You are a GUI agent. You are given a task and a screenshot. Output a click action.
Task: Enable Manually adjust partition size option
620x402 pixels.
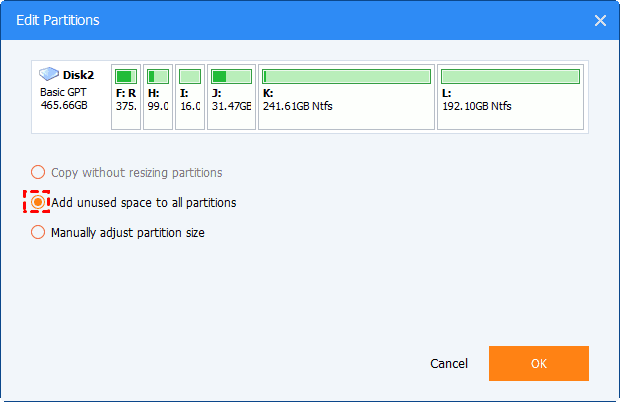39,232
